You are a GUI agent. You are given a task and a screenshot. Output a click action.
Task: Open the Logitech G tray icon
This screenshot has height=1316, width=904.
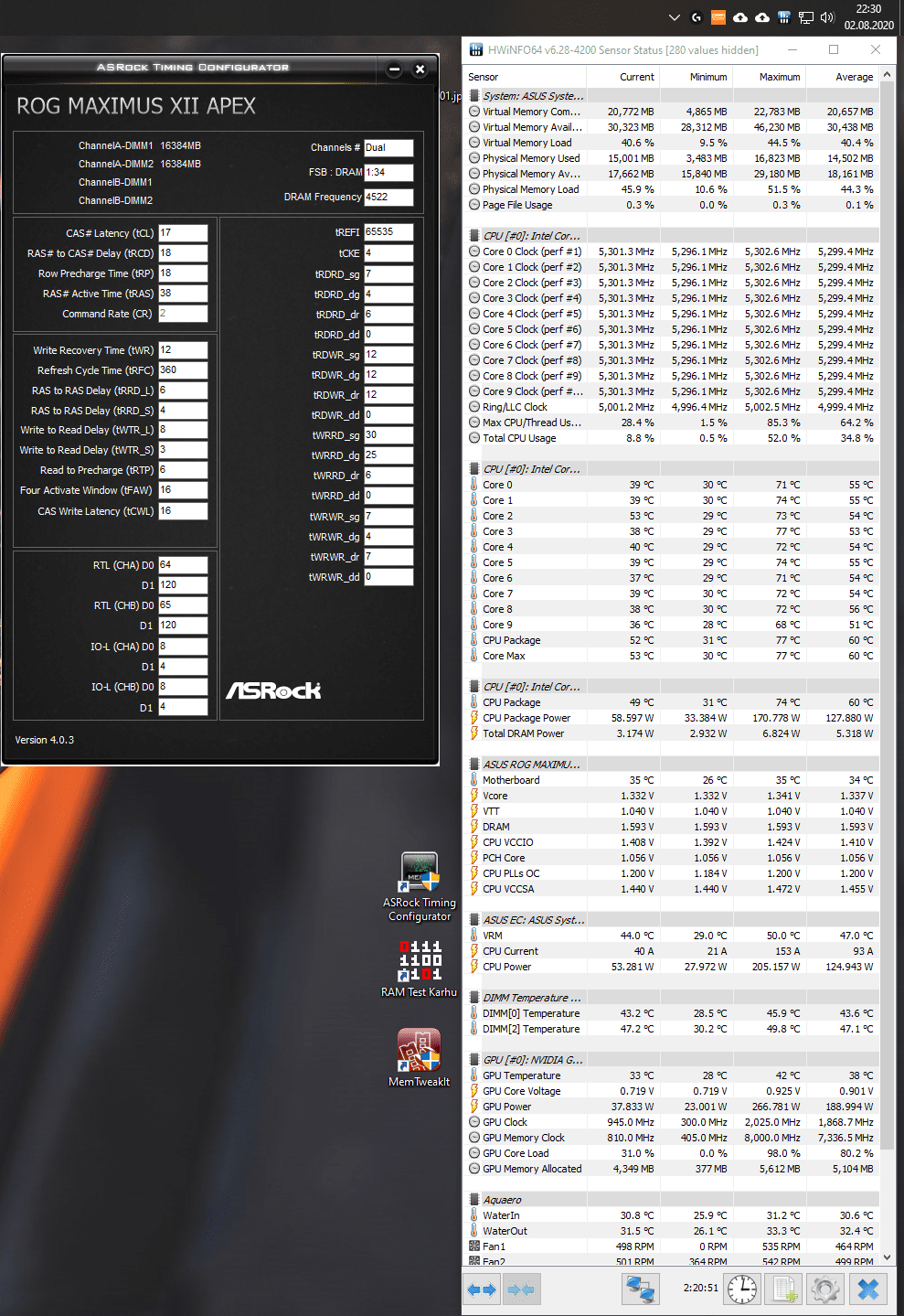point(697,17)
